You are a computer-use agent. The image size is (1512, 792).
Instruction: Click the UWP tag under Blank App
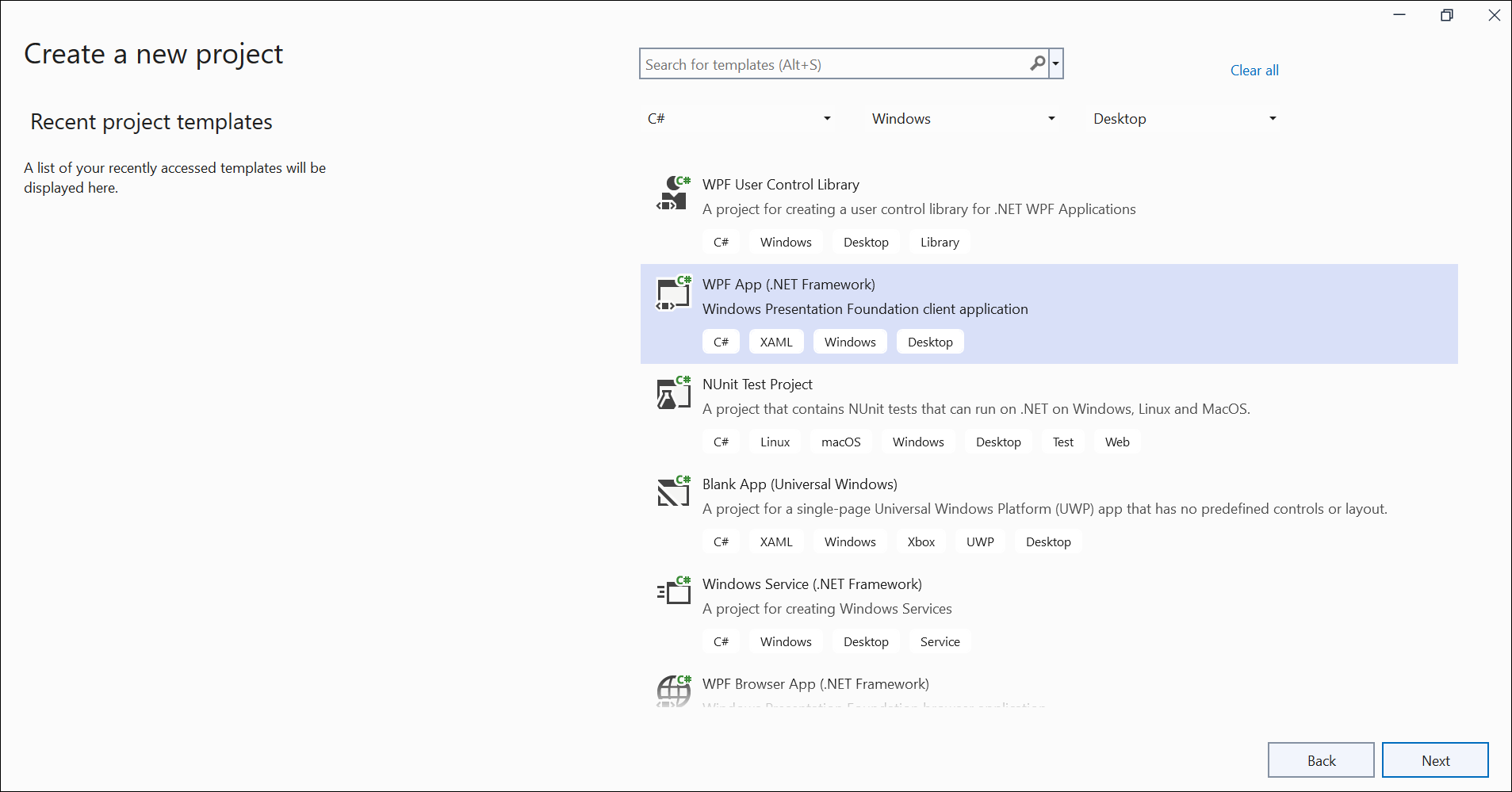pyautogui.click(x=980, y=542)
